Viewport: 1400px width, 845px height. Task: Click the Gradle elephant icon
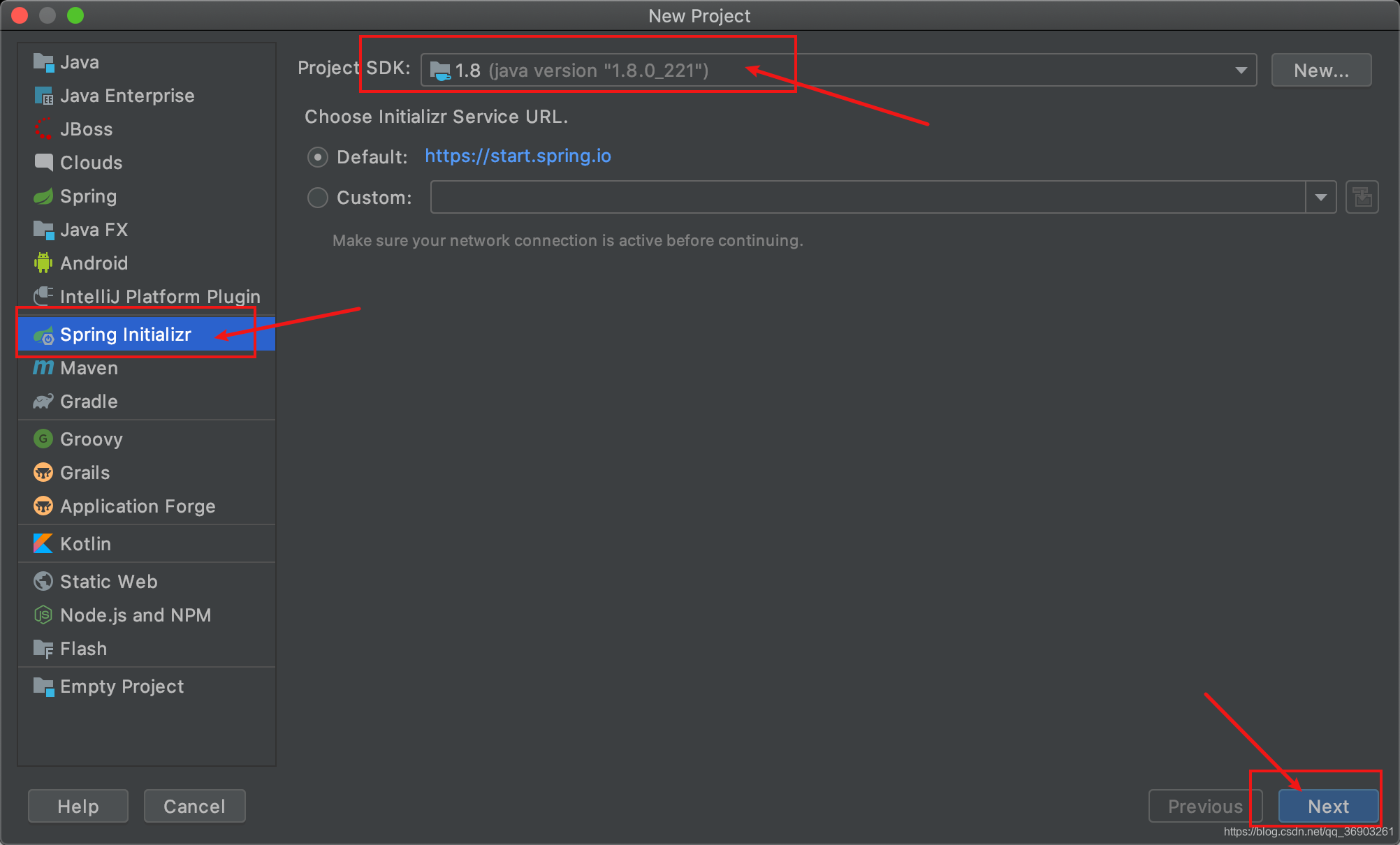(x=43, y=402)
